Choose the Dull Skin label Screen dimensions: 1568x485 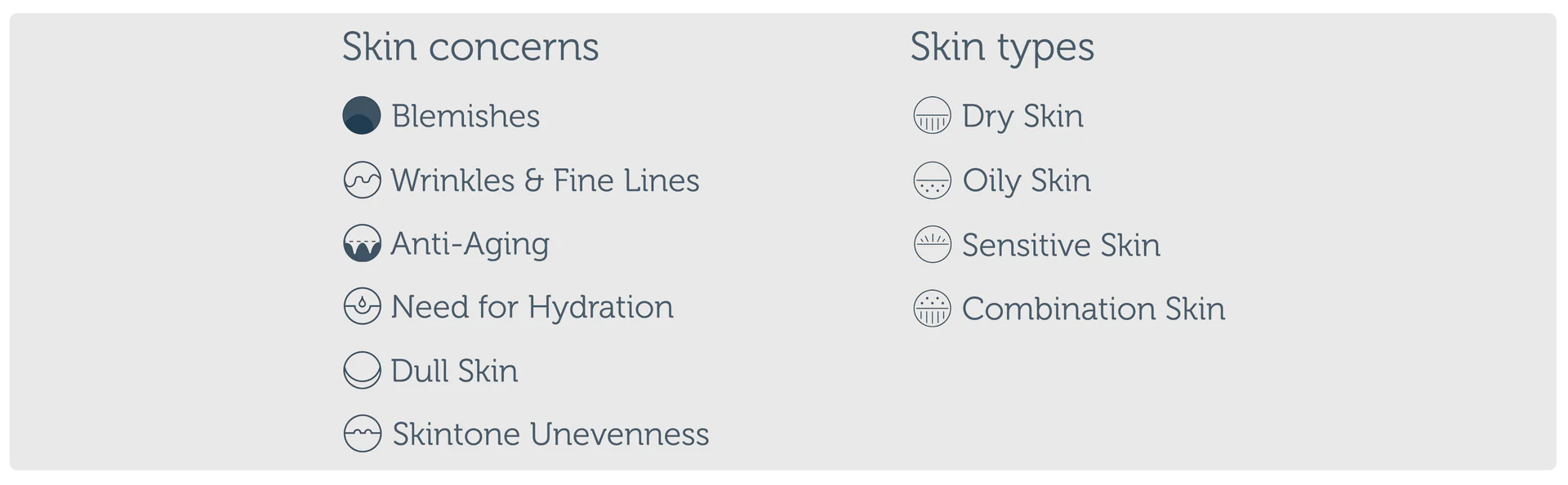[x=454, y=371]
